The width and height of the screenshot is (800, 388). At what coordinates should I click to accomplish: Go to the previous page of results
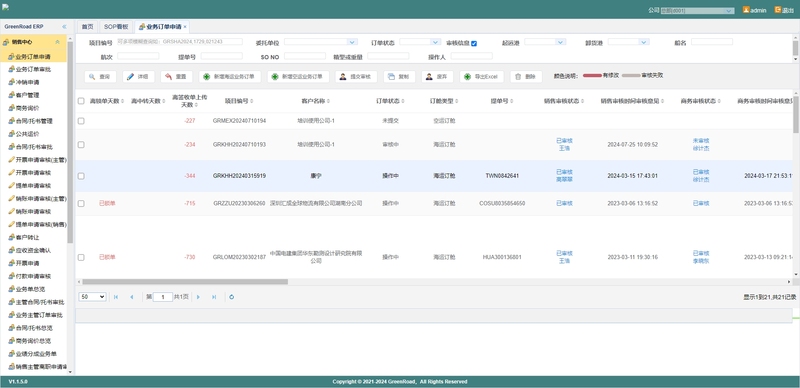click(x=132, y=297)
